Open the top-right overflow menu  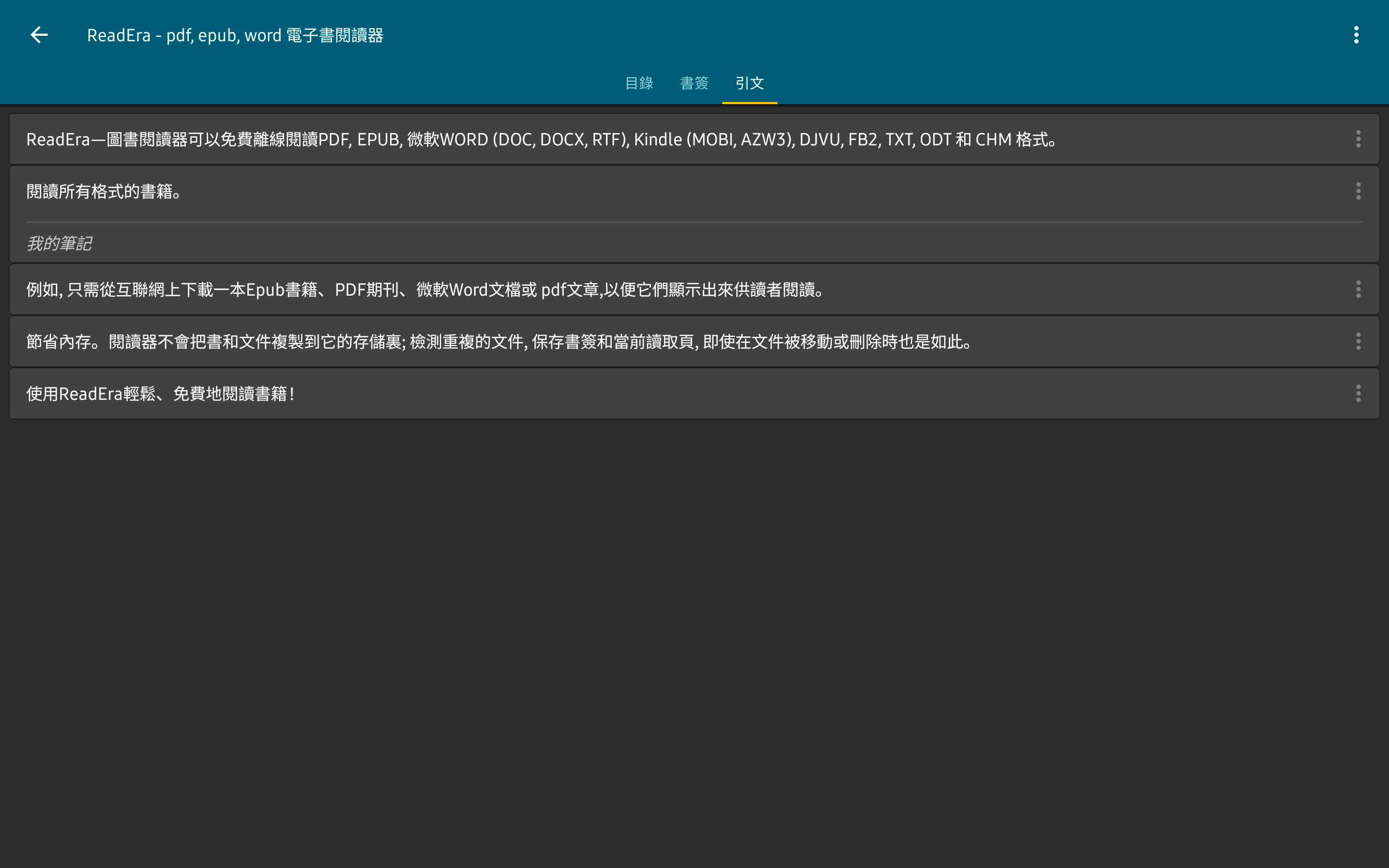point(1356,35)
